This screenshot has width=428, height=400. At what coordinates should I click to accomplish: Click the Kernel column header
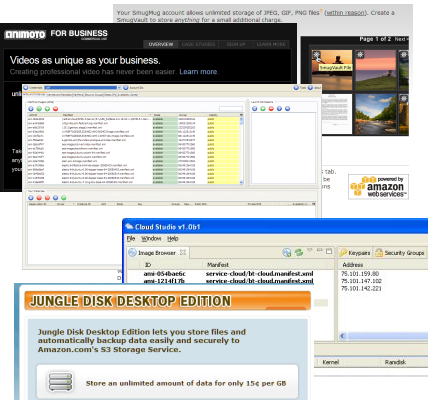330,362
